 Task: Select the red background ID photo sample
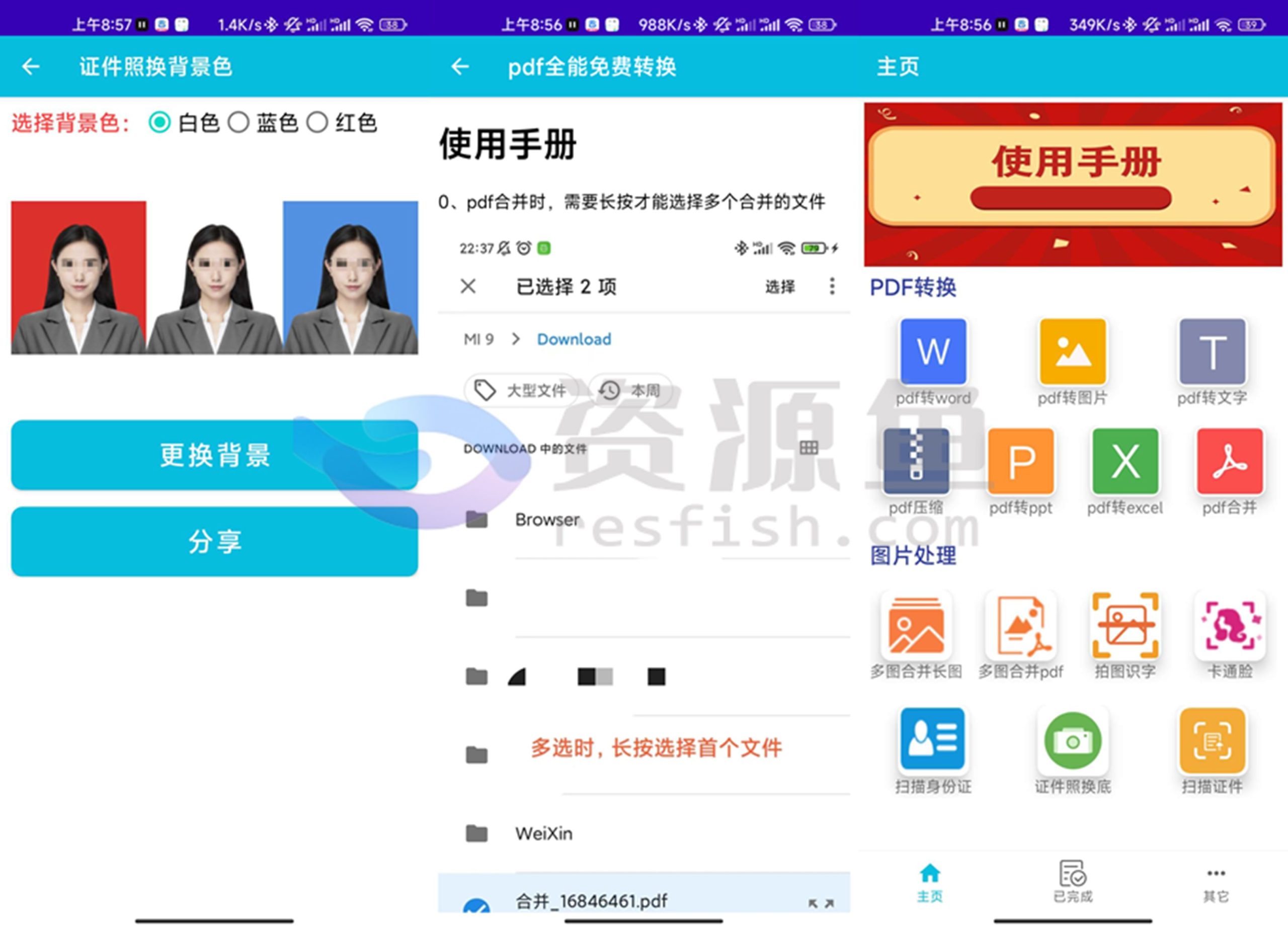pos(78,278)
